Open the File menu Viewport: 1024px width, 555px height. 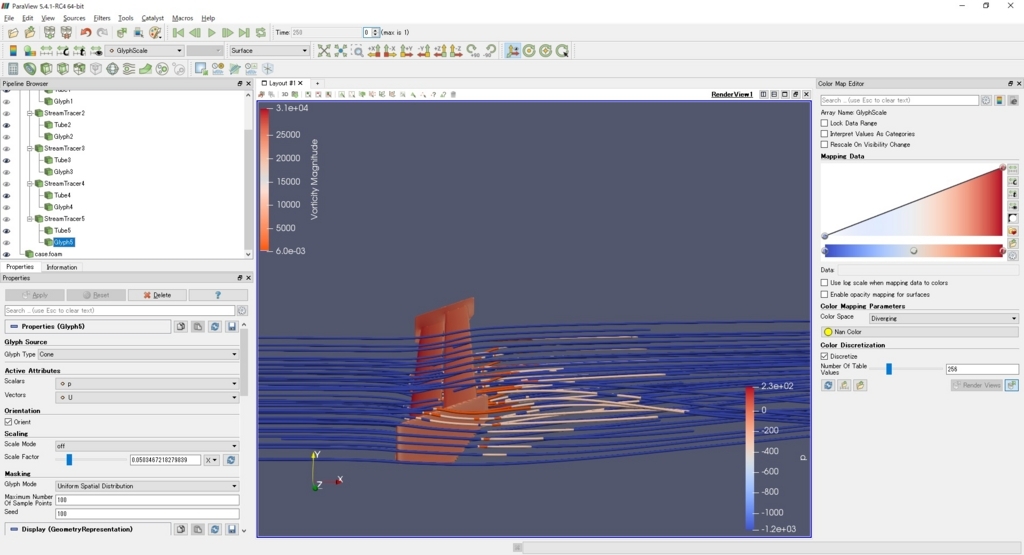pos(9,18)
